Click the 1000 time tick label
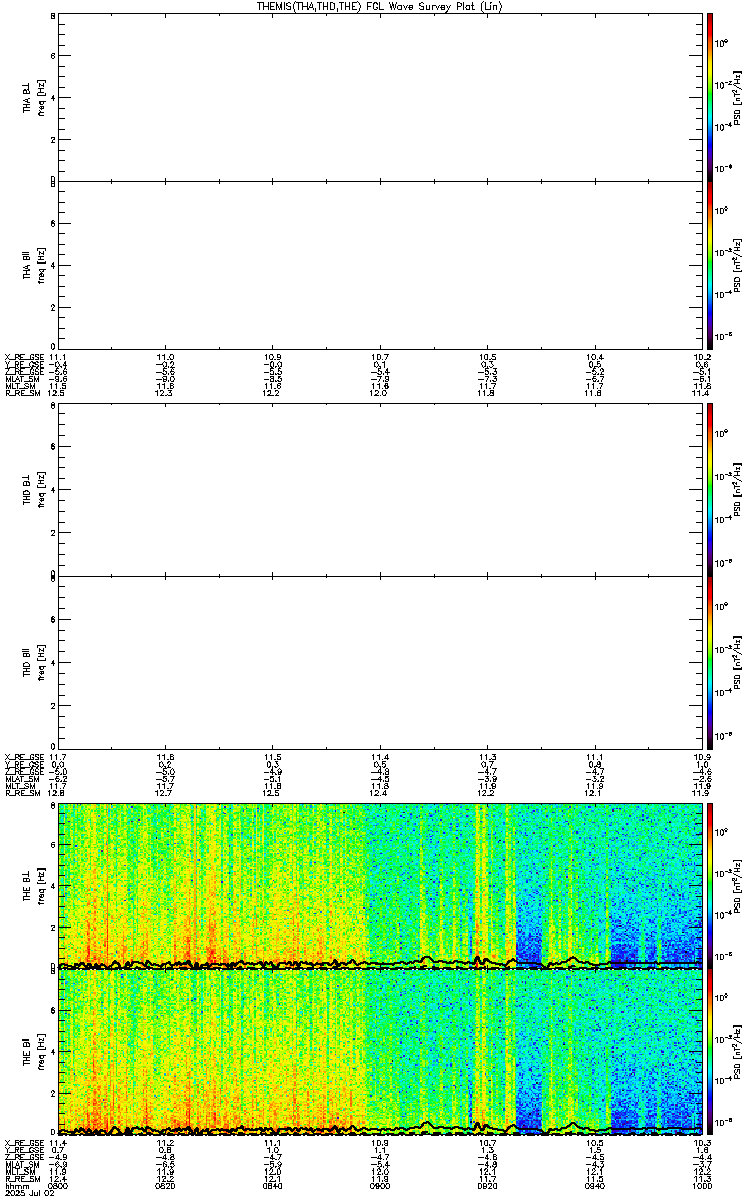Viewport: 750px width, 1200px height. click(700, 1187)
